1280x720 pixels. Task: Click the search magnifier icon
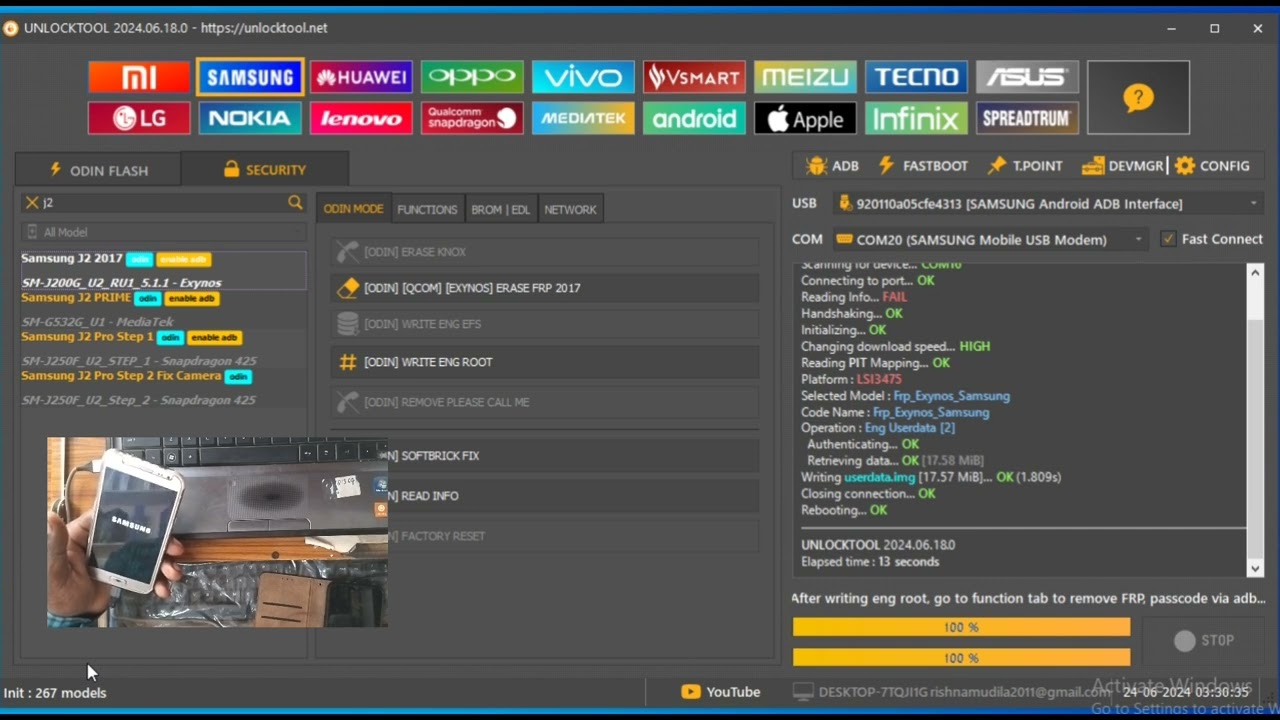pyautogui.click(x=295, y=202)
